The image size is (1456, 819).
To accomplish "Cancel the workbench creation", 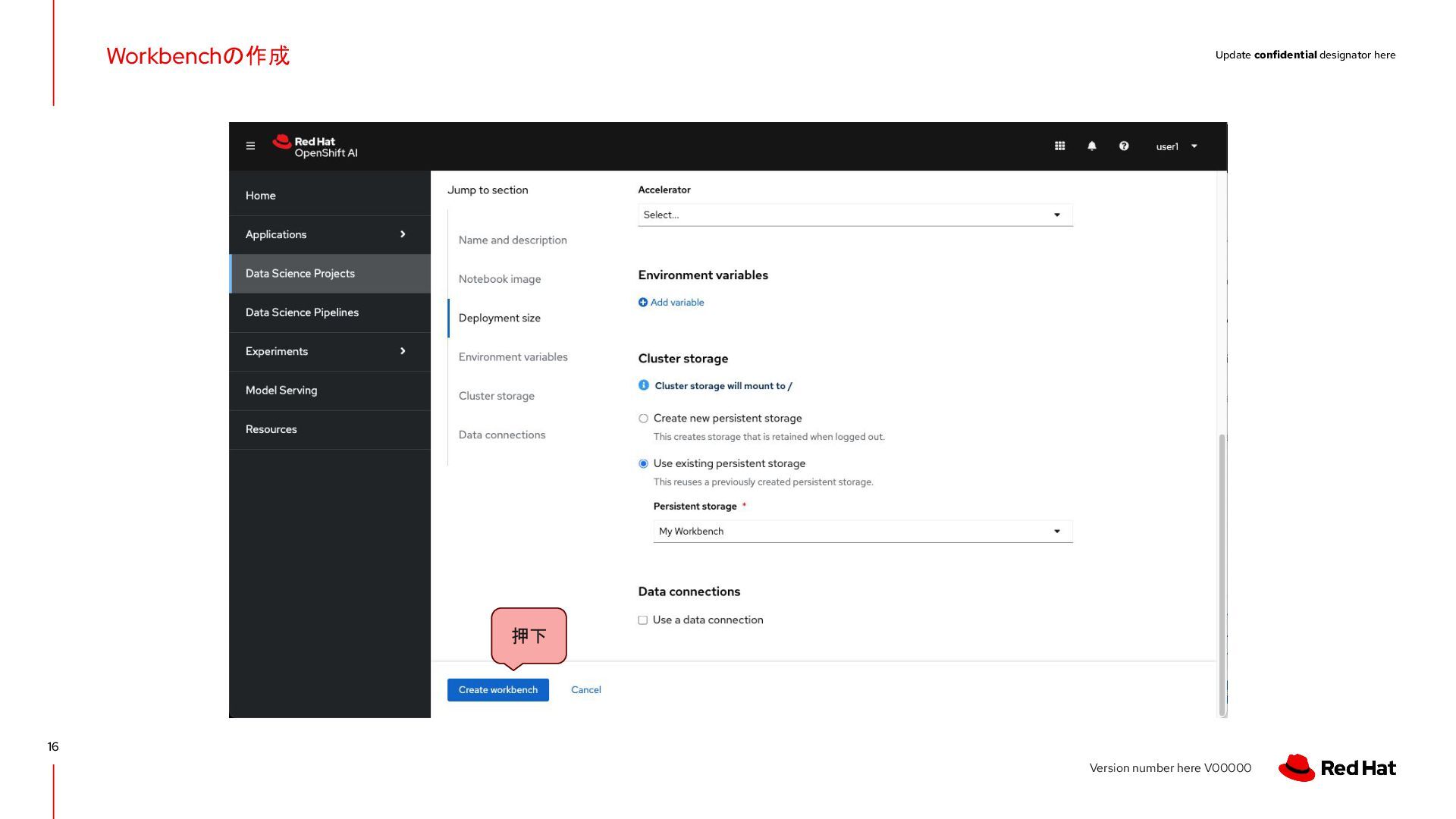I will coord(586,690).
